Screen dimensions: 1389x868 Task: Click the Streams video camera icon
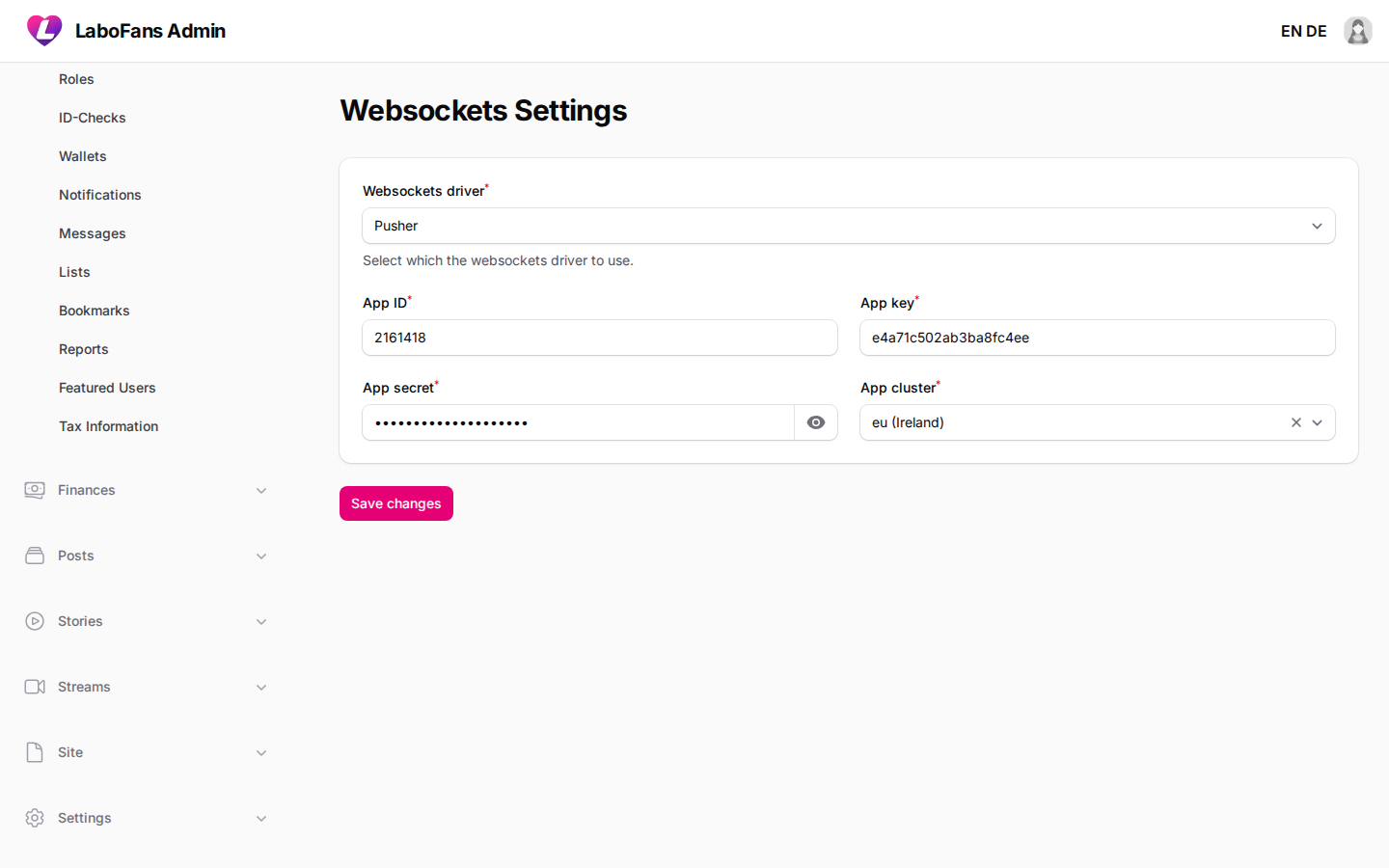click(x=35, y=687)
